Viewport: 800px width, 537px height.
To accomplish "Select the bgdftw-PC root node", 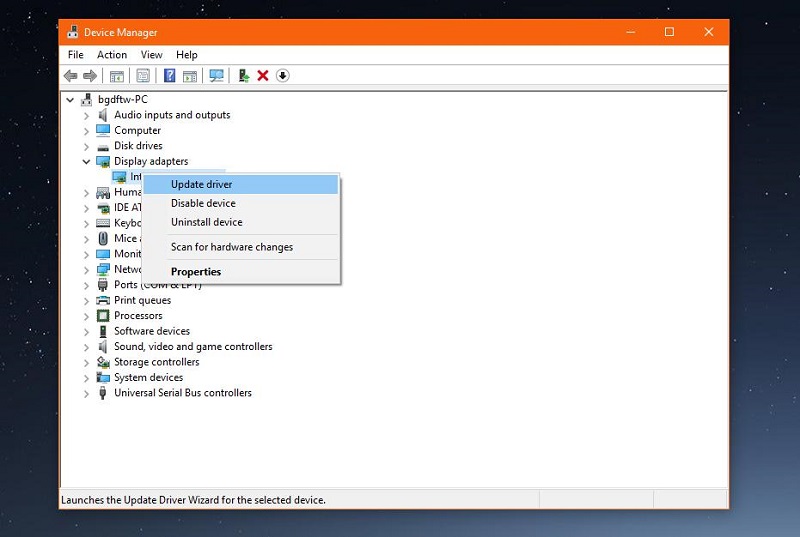I will 122,99.
